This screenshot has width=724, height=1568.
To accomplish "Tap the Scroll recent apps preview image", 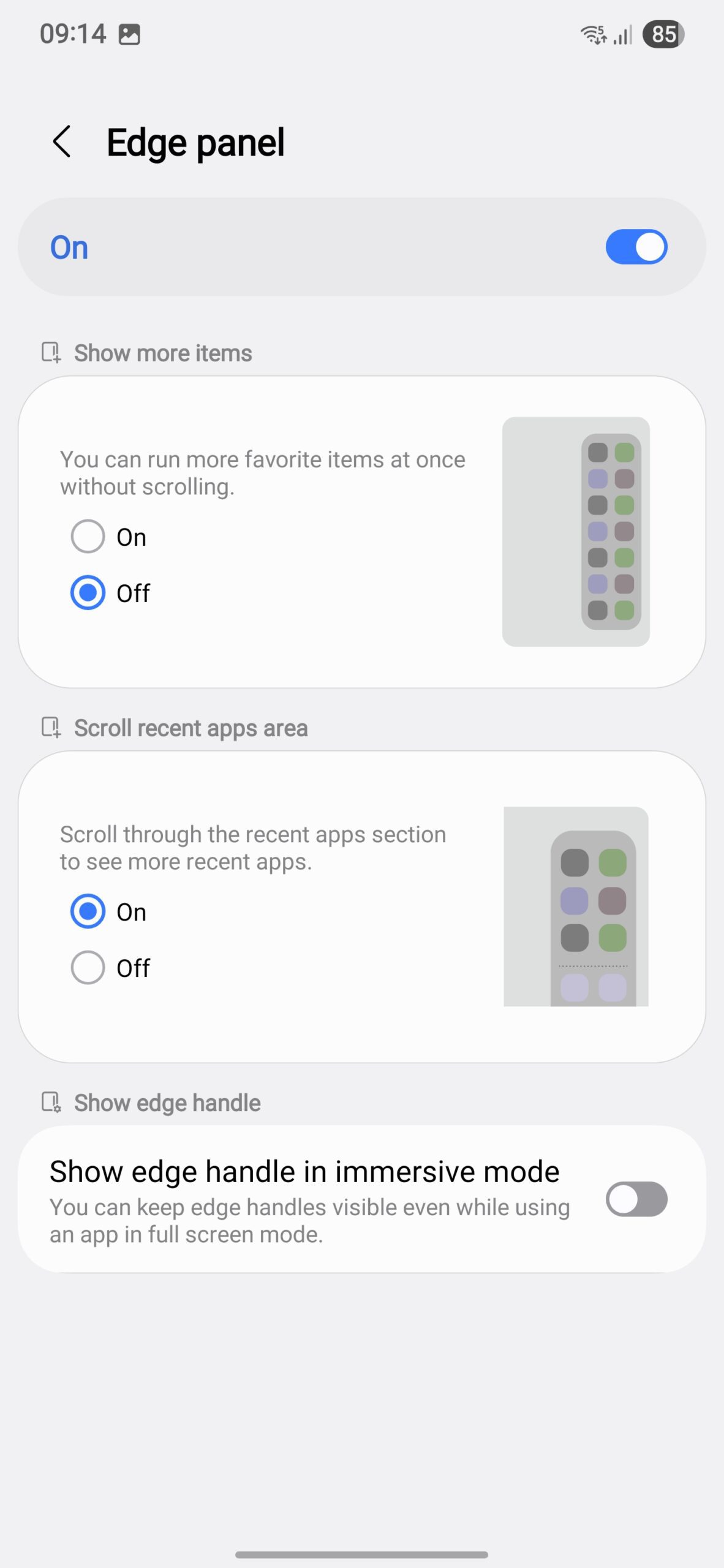I will pos(576,906).
